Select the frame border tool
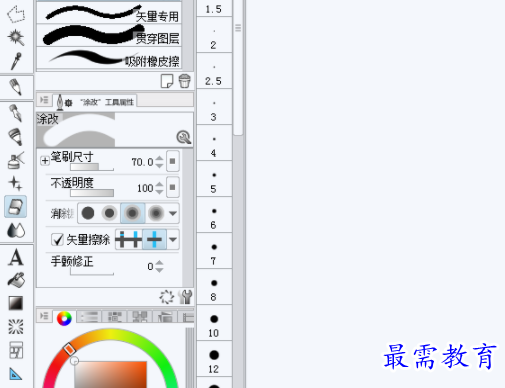The height and width of the screenshot is (388, 505). click(16, 350)
